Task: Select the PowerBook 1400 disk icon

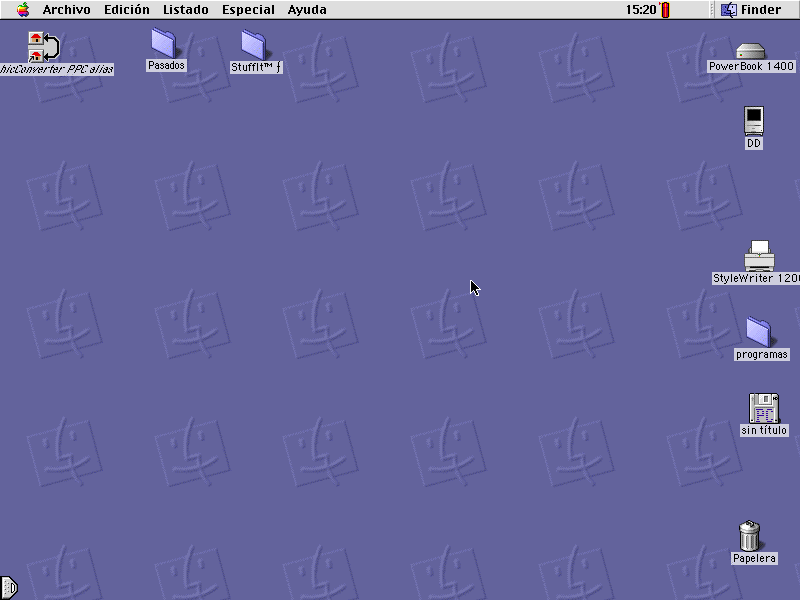Action: click(751, 51)
